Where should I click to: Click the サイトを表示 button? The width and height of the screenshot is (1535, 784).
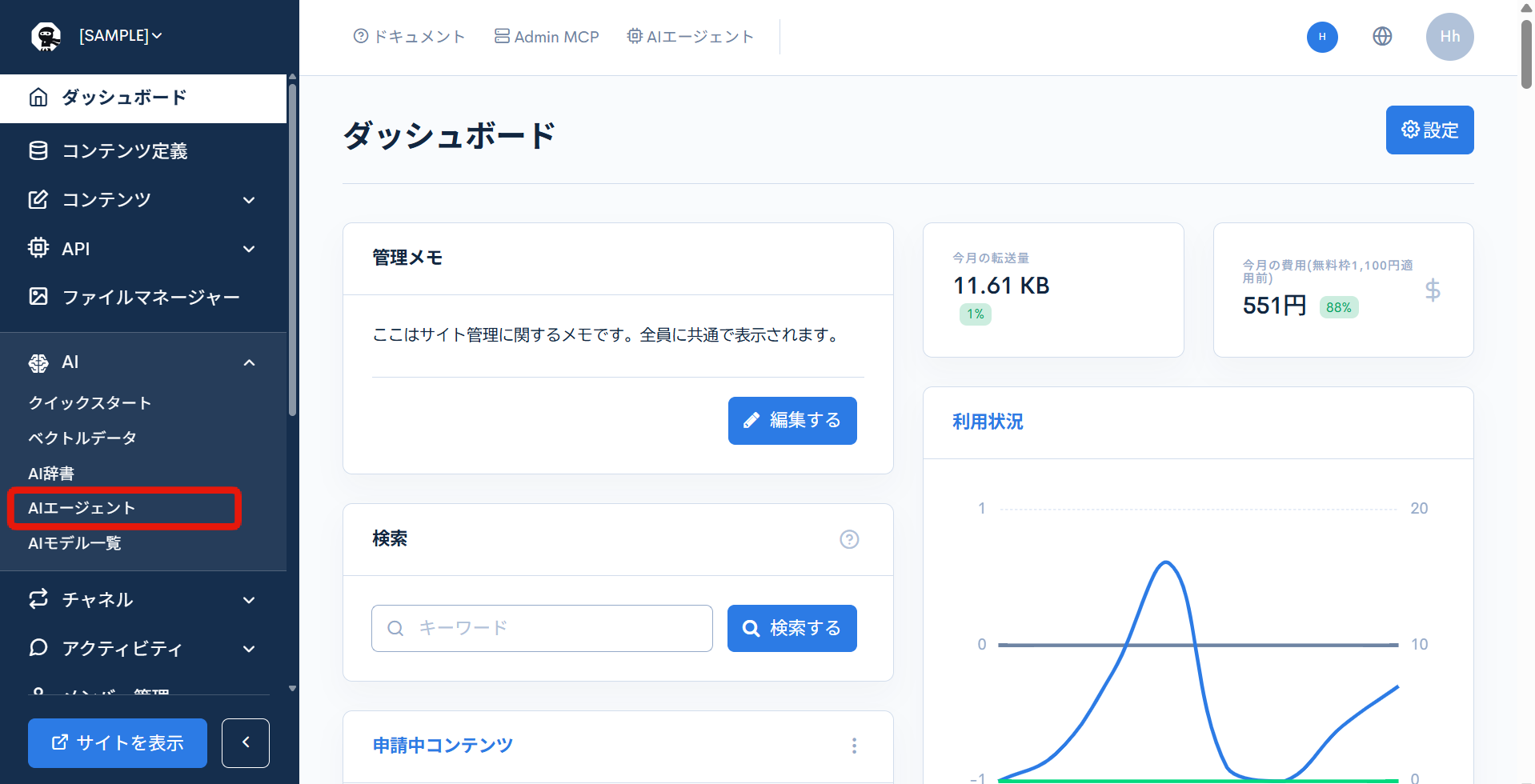point(118,743)
